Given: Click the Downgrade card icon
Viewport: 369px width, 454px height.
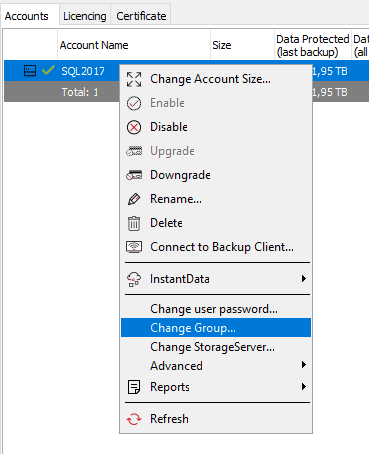Looking at the screenshot, I should click(134, 175).
